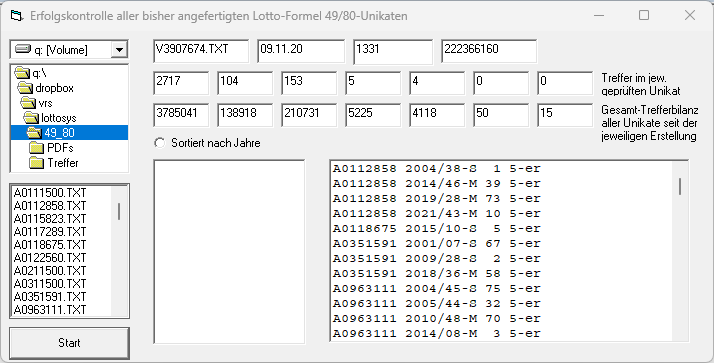Select file A0111500.TXT
Image resolution: width=714 pixels, height=363 pixels.
tap(62, 193)
